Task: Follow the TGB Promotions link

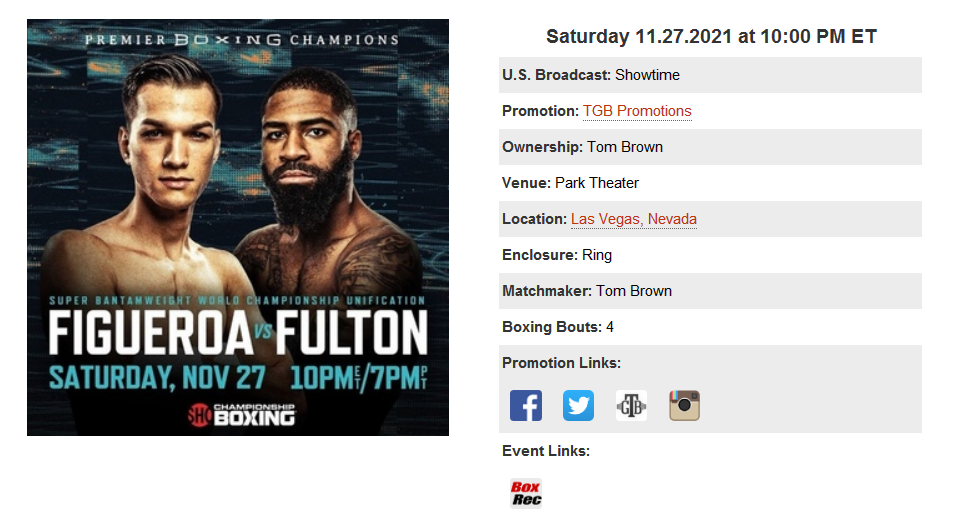Action: click(637, 111)
